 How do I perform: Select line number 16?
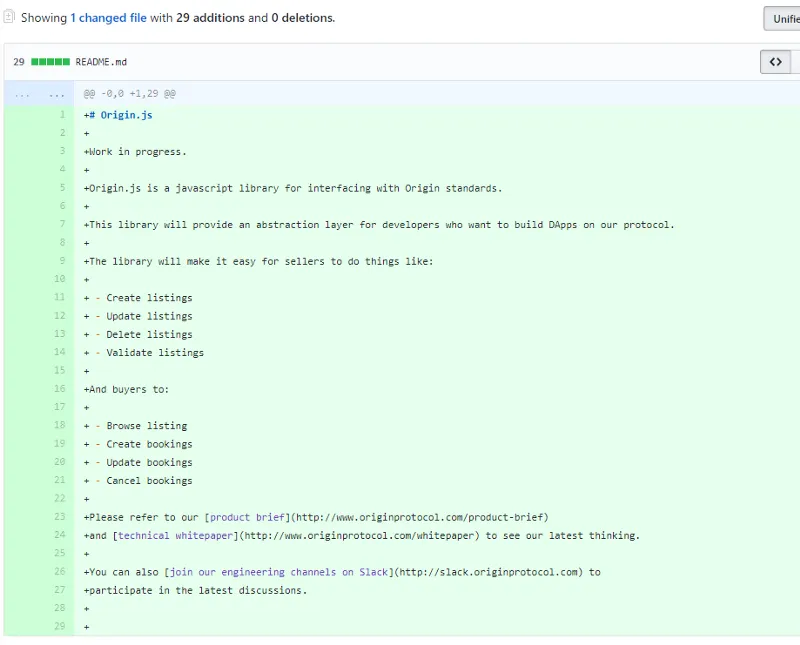pyautogui.click(x=60, y=388)
